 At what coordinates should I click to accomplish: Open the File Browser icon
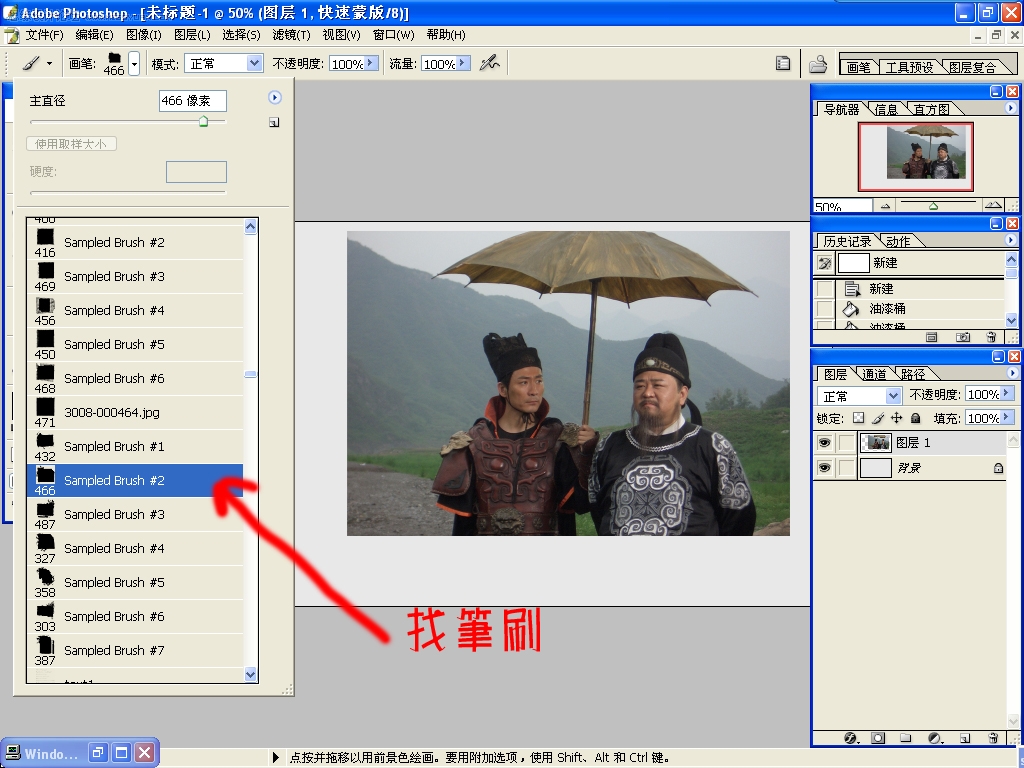[x=818, y=63]
